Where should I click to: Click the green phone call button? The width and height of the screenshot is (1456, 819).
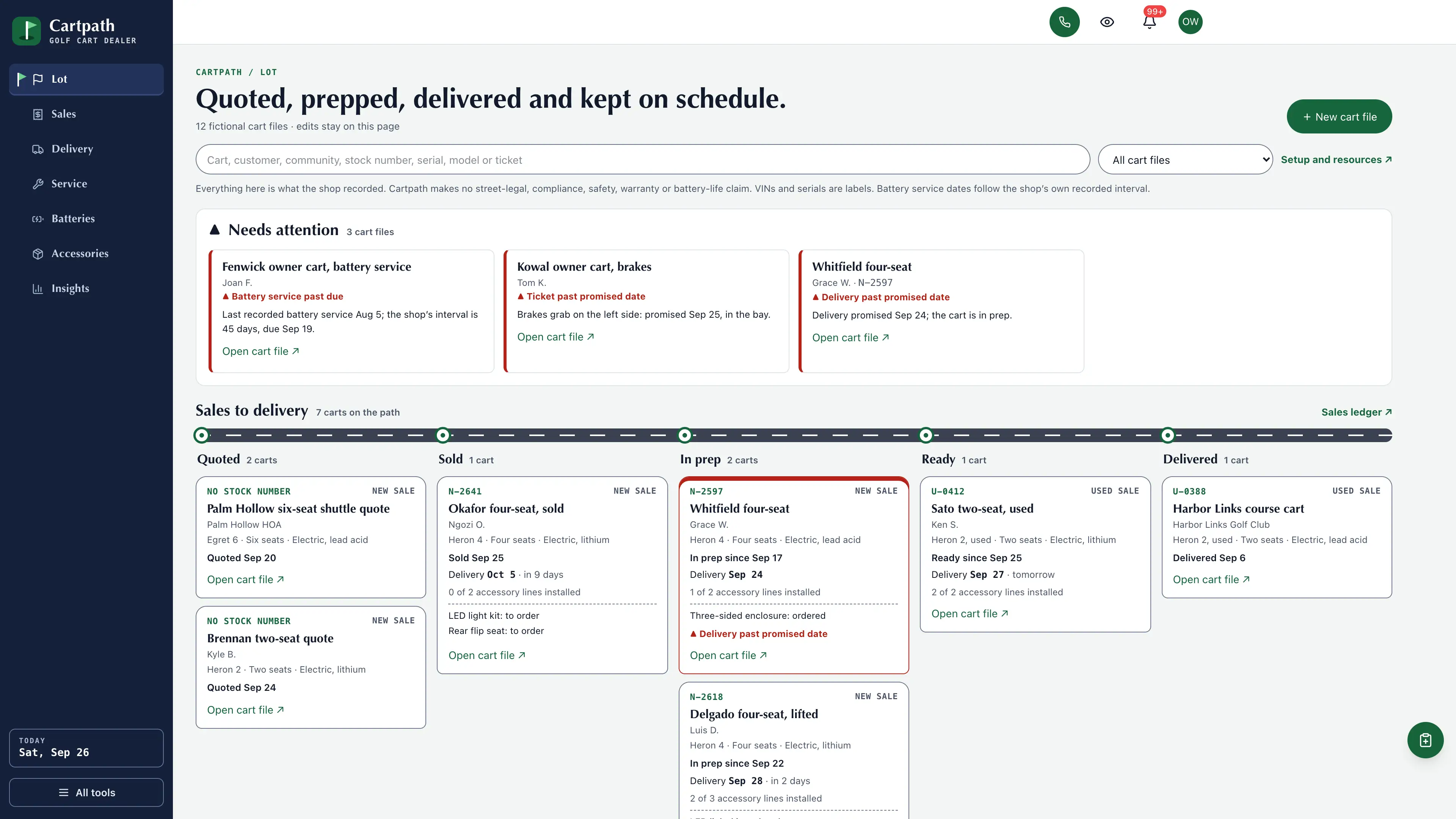pyautogui.click(x=1064, y=22)
